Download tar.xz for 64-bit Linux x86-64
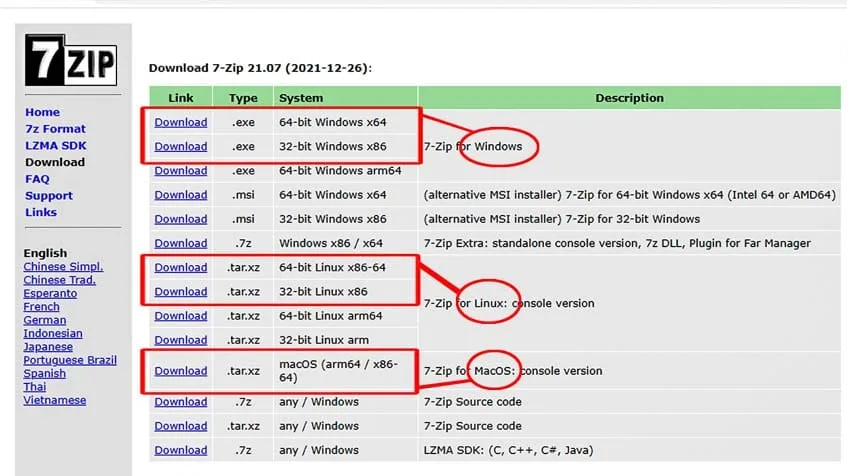This screenshot has width=847, height=476. tap(180, 267)
